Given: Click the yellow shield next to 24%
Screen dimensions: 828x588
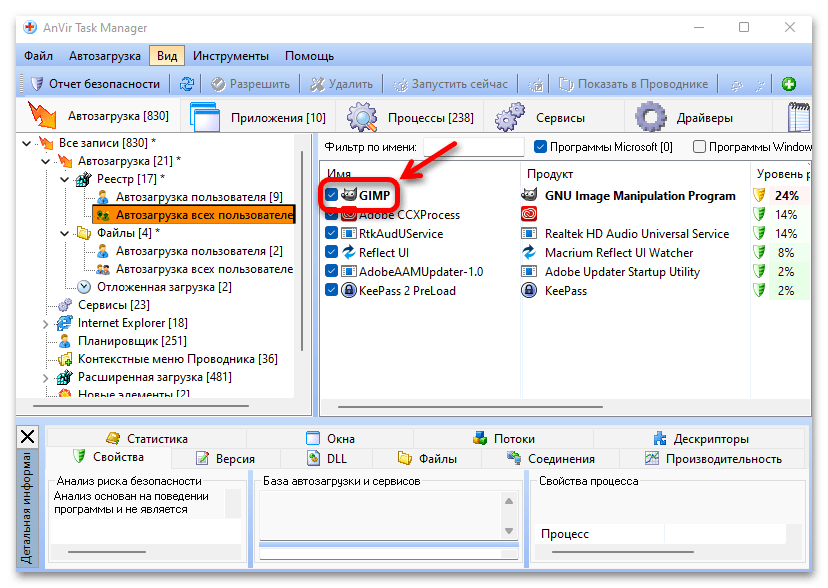Looking at the screenshot, I should tap(759, 195).
